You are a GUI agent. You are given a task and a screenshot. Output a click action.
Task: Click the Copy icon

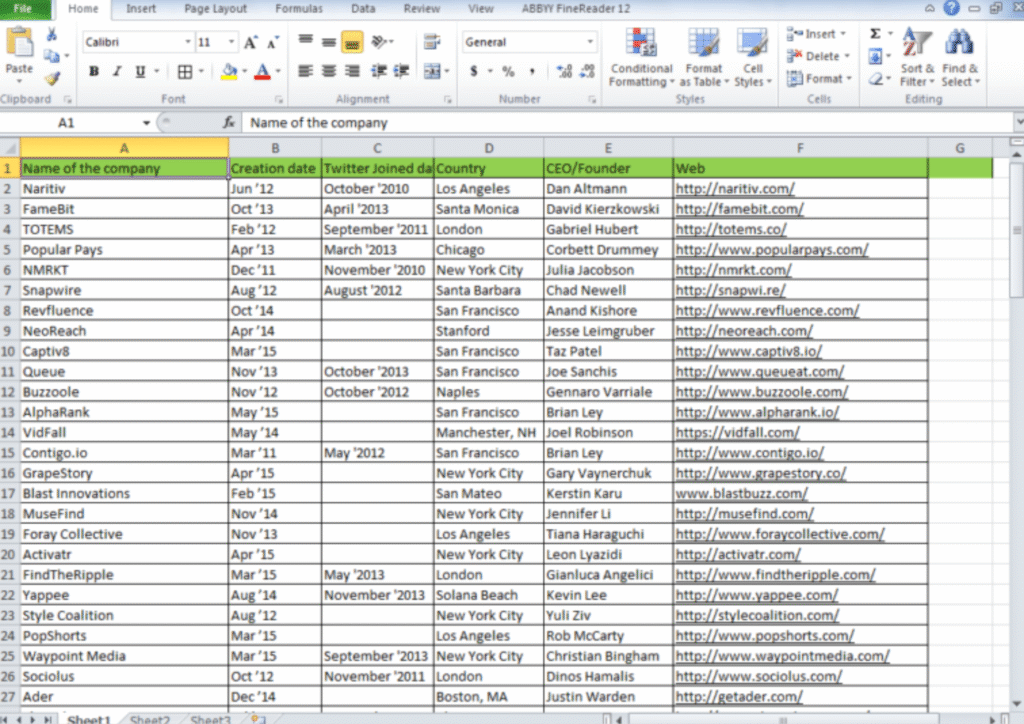coord(52,56)
